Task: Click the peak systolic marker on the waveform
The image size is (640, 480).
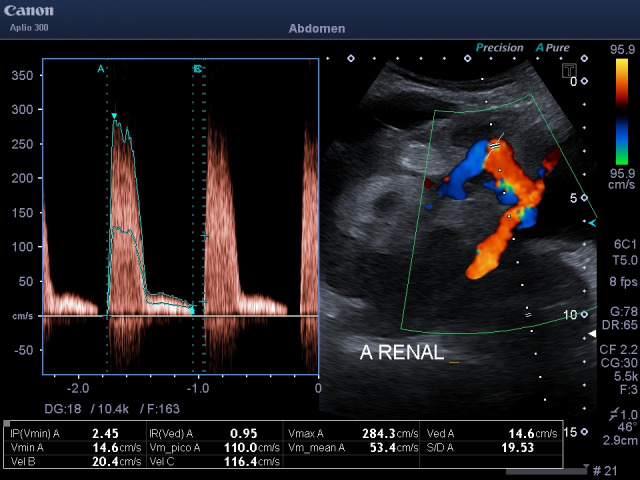Action: click(115, 117)
